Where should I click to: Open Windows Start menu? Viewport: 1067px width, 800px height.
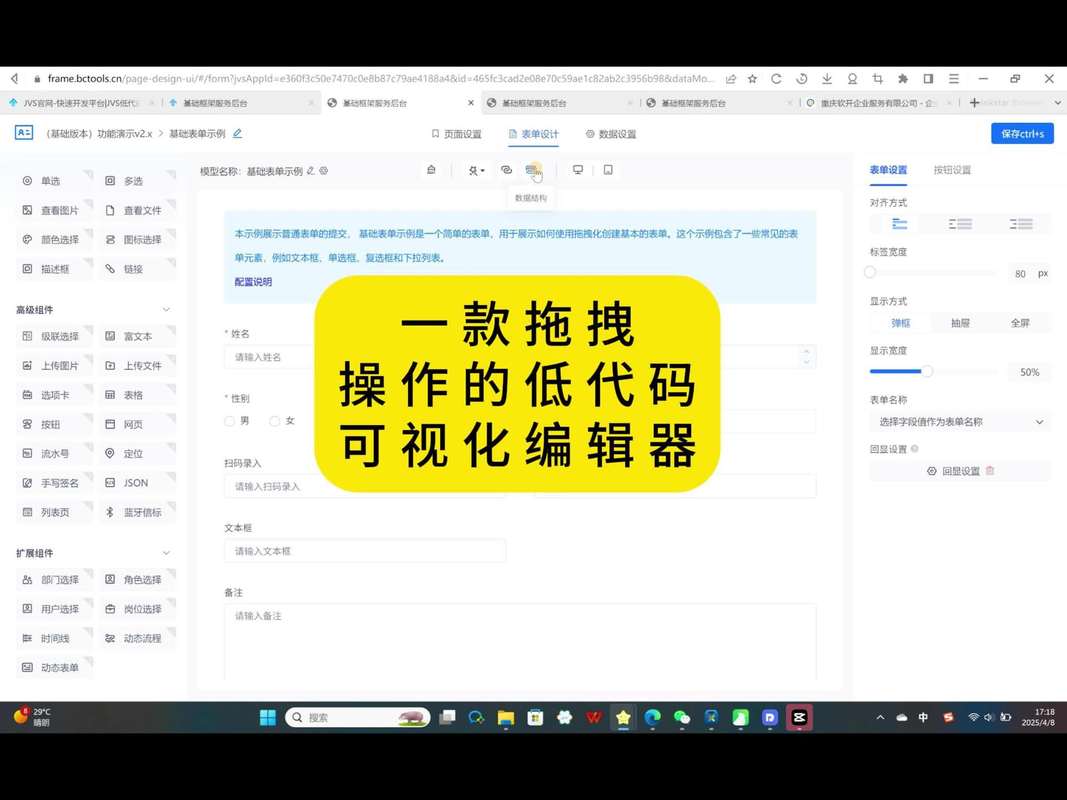click(x=268, y=718)
